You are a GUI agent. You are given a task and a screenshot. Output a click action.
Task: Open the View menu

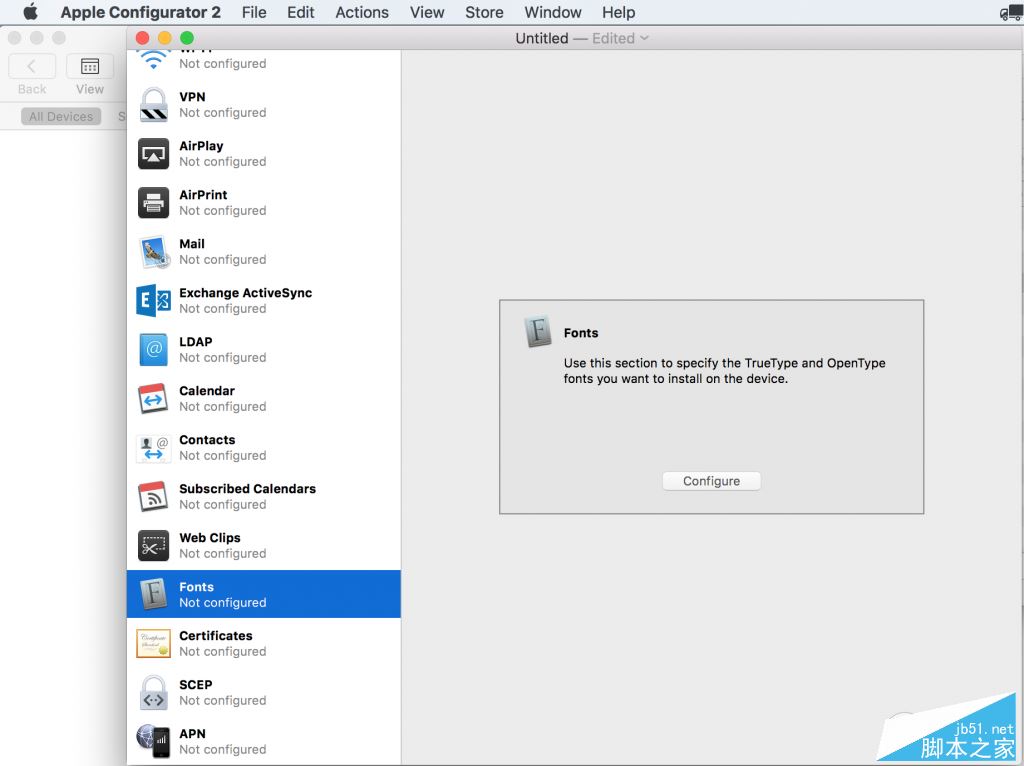427,12
